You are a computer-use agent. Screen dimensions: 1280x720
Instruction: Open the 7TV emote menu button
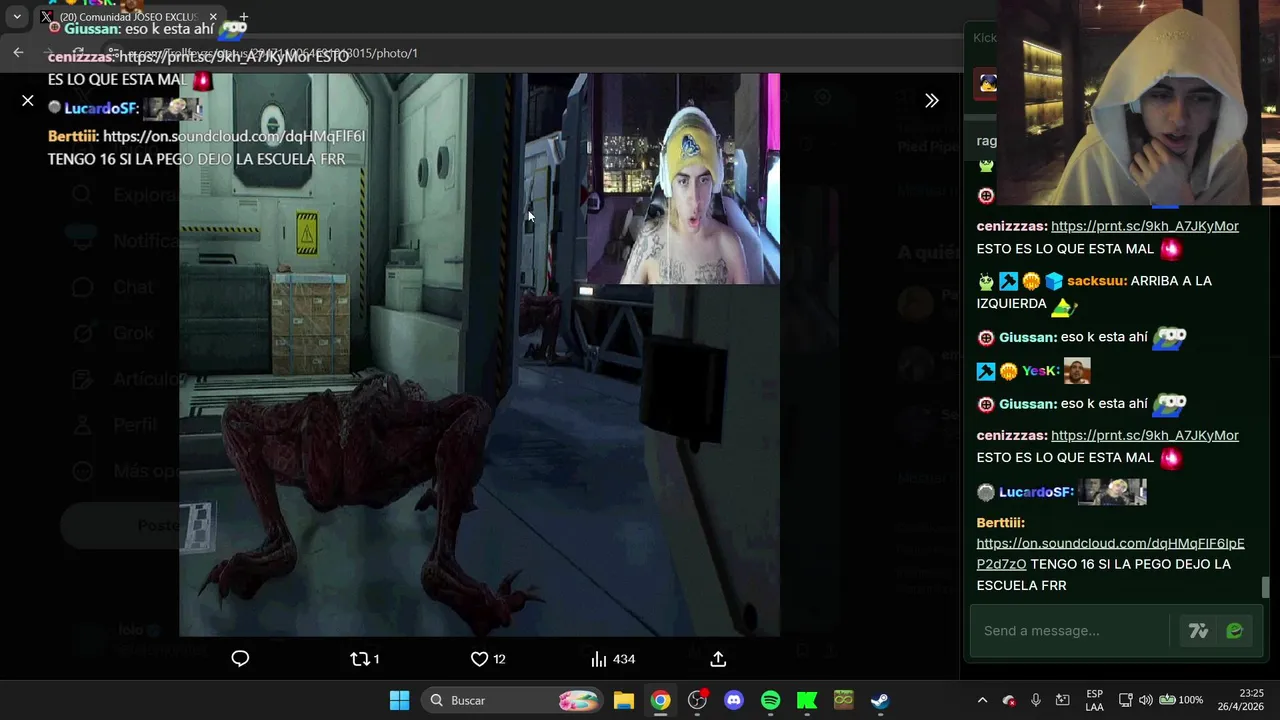[x=1198, y=630]
